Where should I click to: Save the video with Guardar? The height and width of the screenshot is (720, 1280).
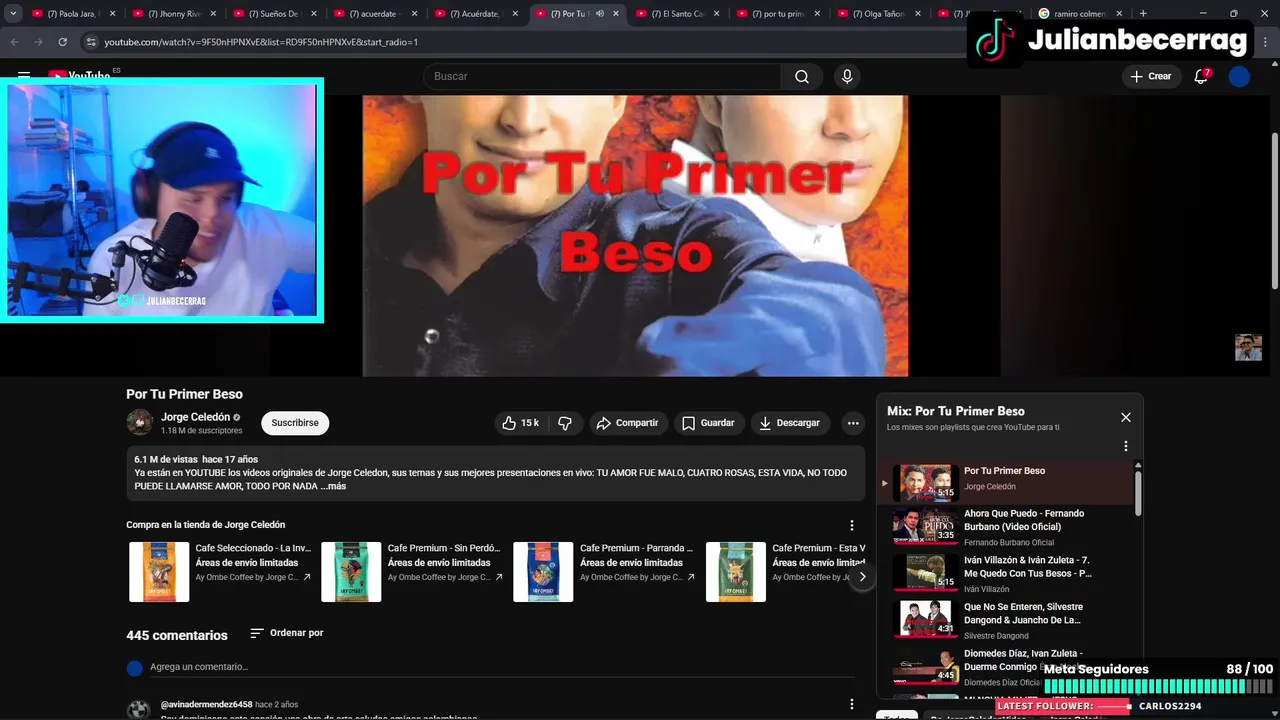[x=708, y=423]
